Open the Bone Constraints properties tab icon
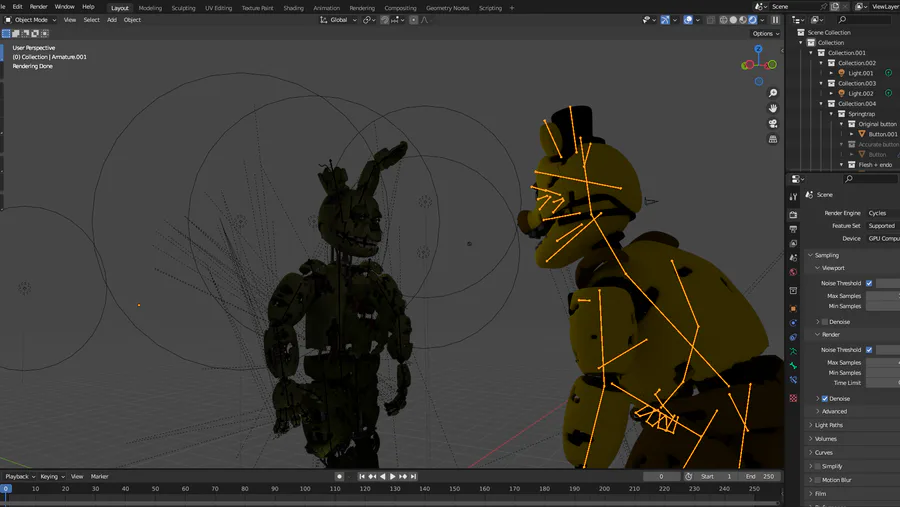Image resolution: width=900 pixels, height=507 pixels. tap(793, 380)
